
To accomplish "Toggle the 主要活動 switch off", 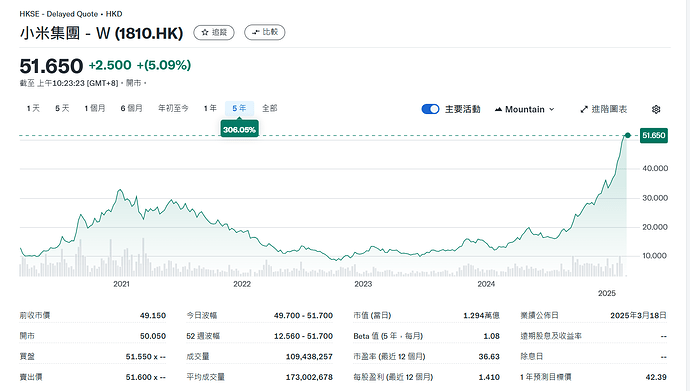I will (x=430, y=109).
